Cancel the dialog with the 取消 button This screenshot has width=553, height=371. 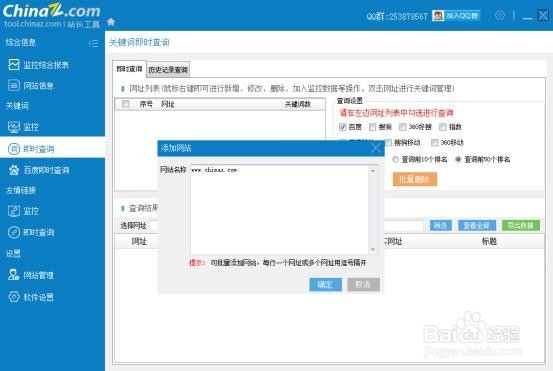pyautogui.click(x=363, y=284)
